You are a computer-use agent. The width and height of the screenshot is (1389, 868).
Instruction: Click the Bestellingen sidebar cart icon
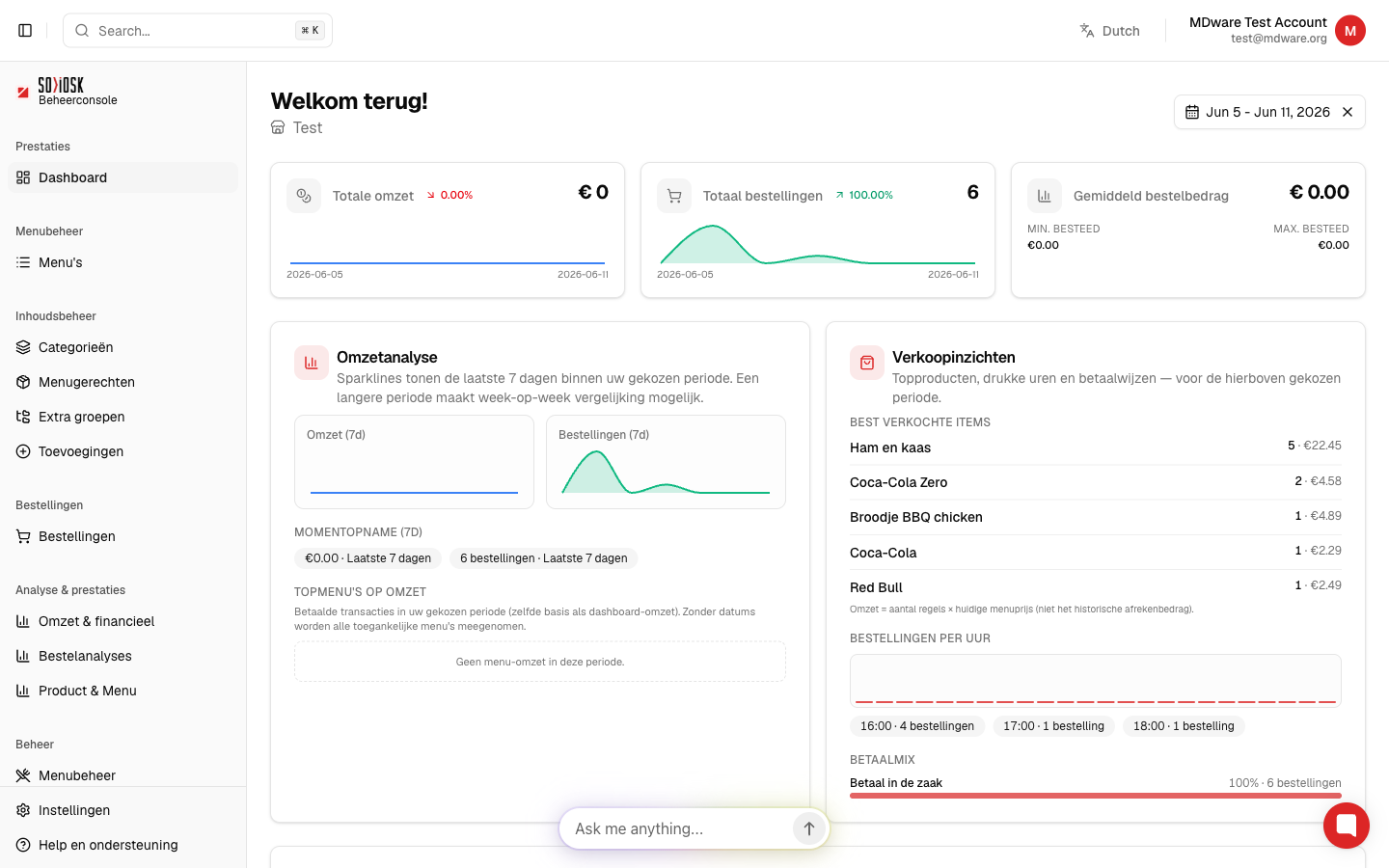point(23,536)
